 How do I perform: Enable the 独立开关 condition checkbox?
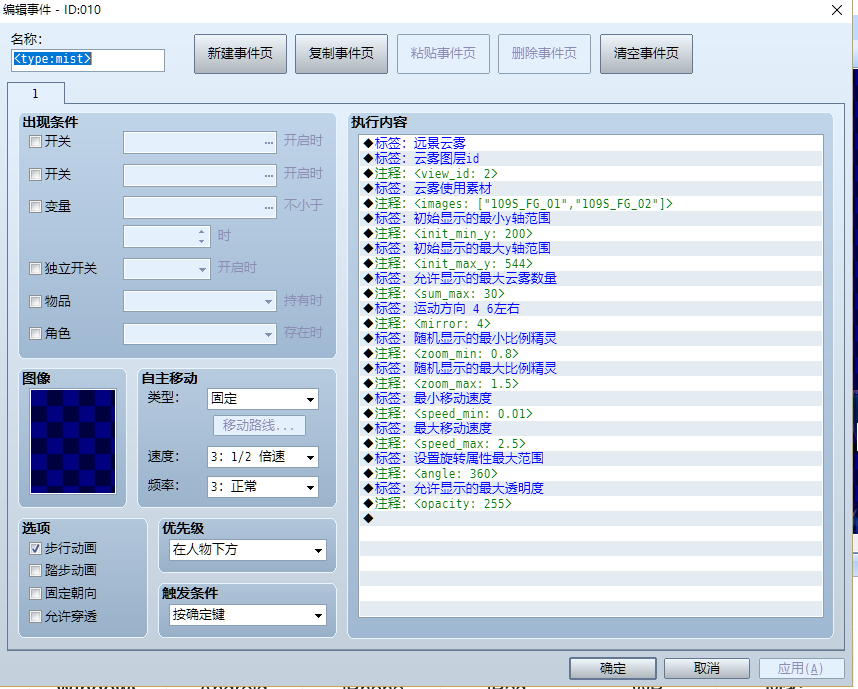click(x=36, y=269)
